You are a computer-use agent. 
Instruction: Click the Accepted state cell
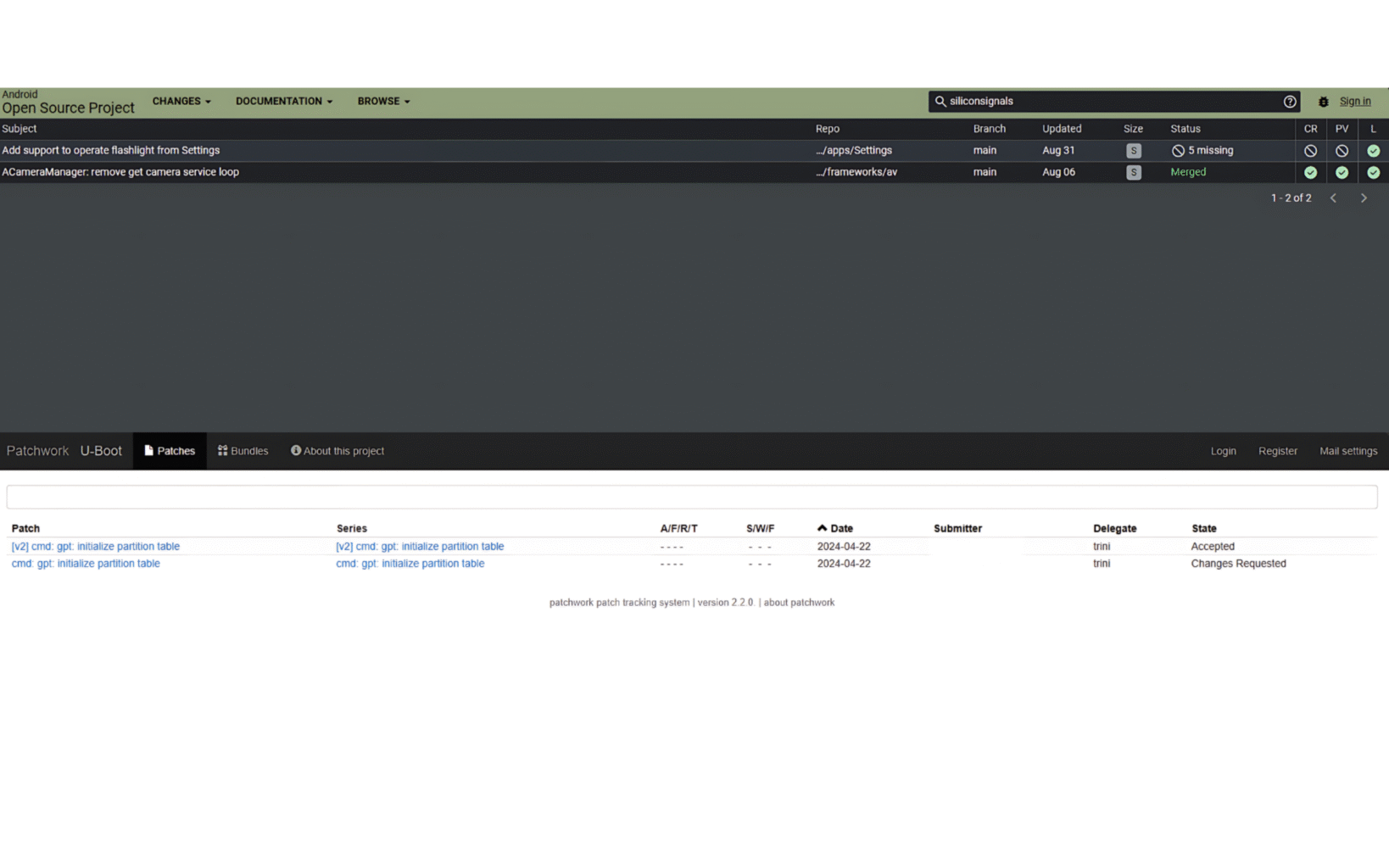1212,547
